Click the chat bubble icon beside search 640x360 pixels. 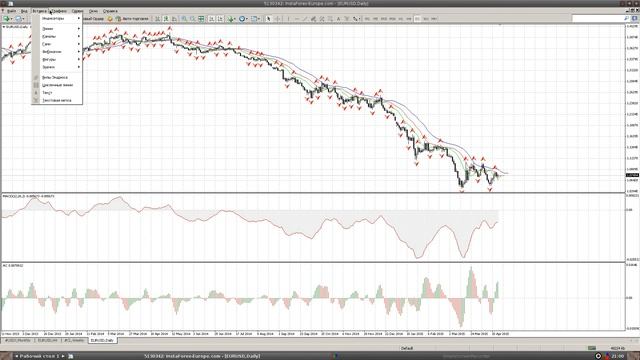click(x=635, y=18)
